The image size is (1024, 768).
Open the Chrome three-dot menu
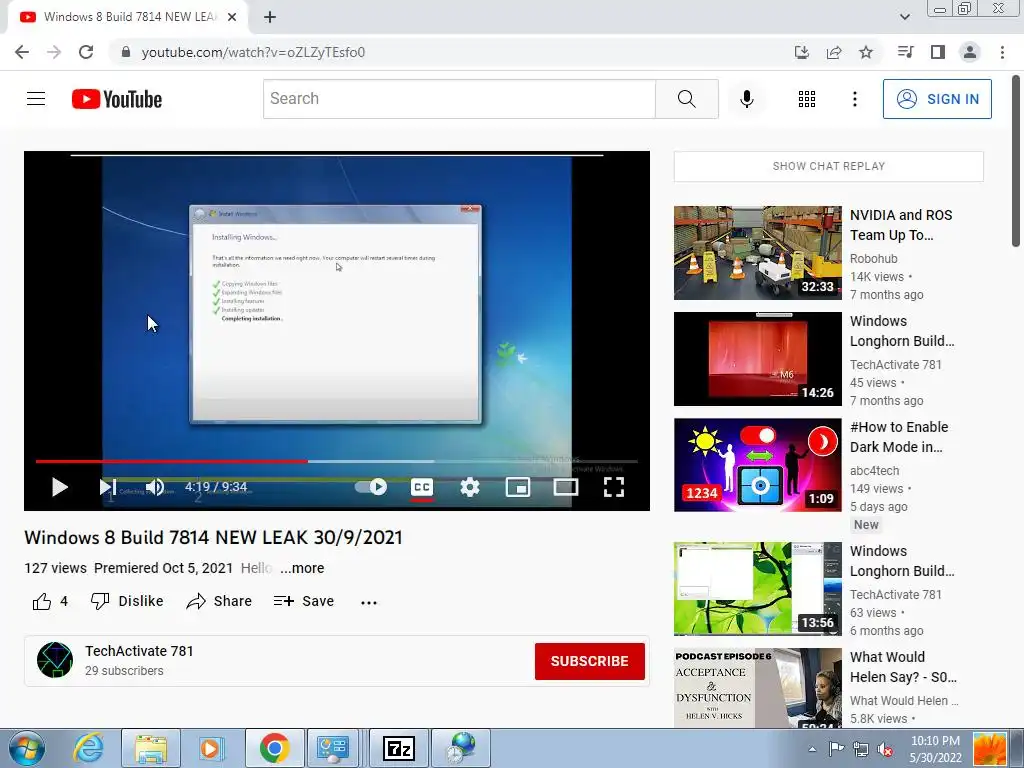point(1002,52)
